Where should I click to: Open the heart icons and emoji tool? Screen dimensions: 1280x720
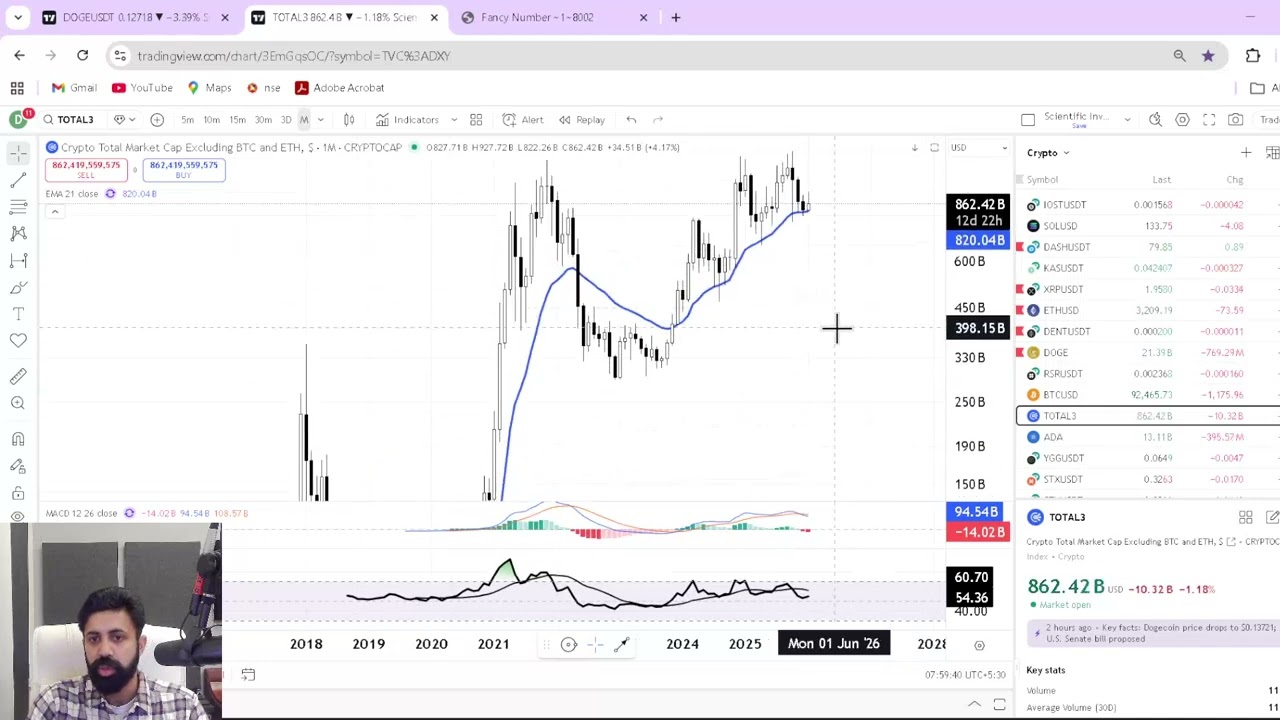18,341
